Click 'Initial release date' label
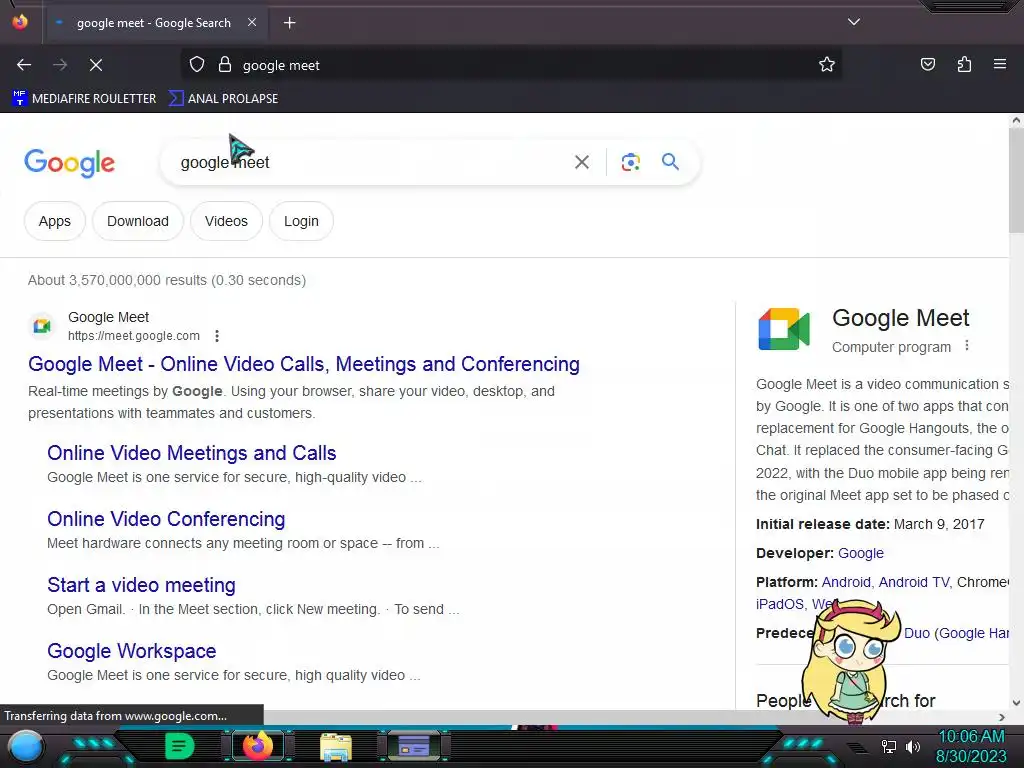1024x768 pixels. click(x=823, y=524)
